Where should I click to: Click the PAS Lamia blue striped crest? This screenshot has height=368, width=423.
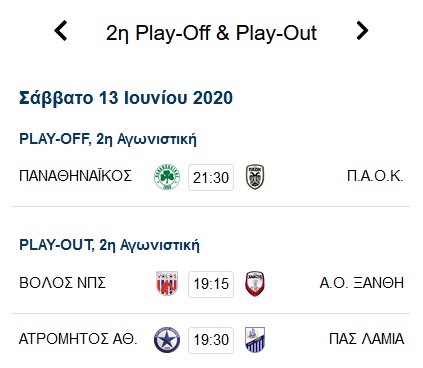[x=255, y=340]
